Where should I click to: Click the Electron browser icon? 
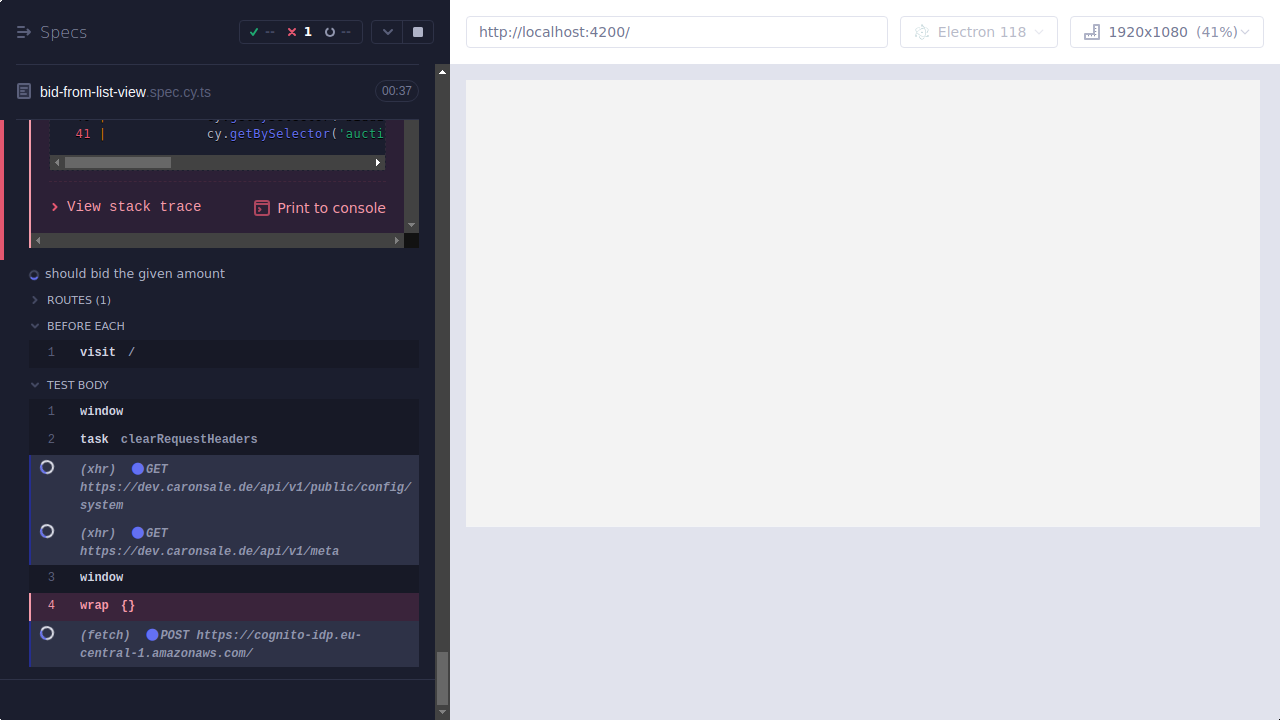[x=921, y=31]
